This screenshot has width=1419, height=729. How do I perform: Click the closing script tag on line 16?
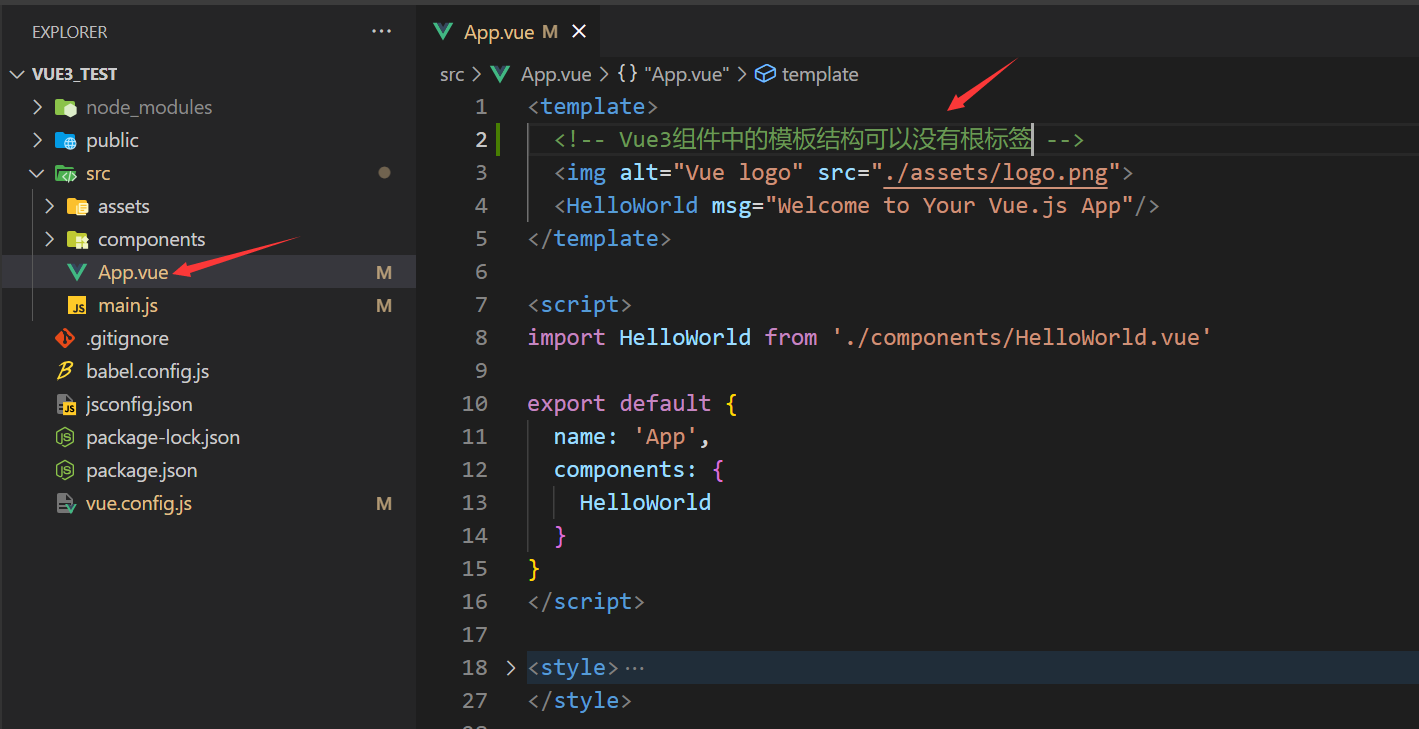586,601
